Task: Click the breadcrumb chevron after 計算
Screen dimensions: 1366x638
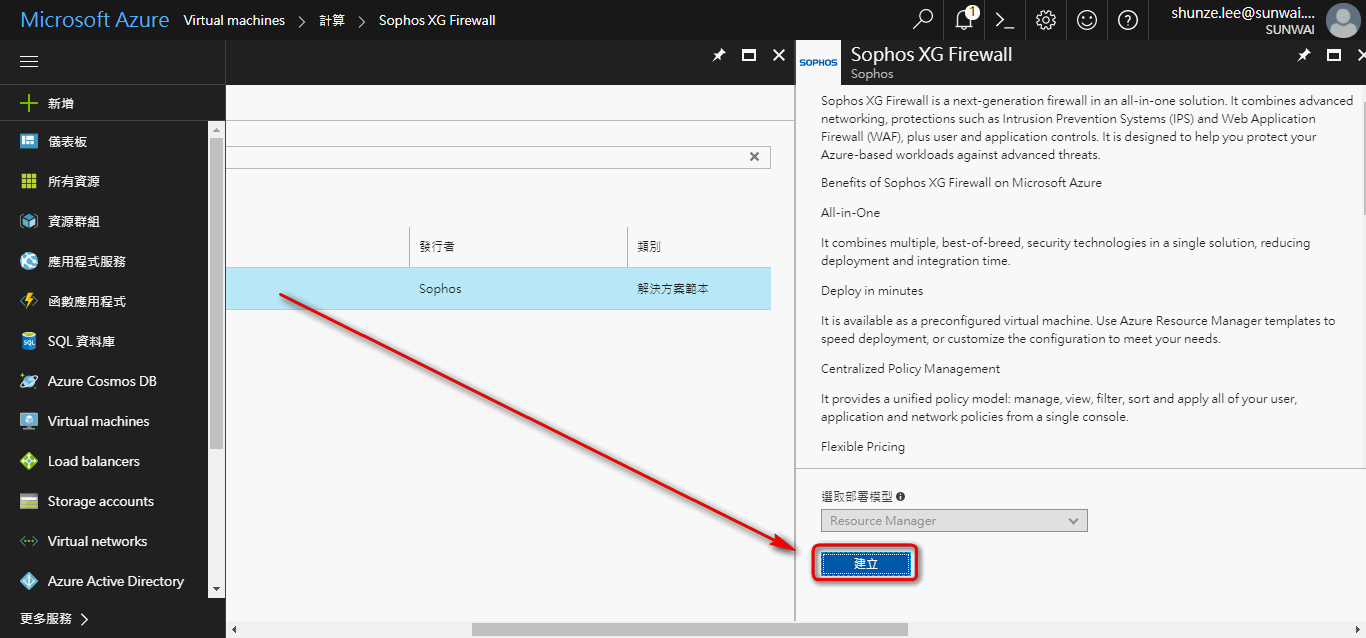Action: pos(362,20)
